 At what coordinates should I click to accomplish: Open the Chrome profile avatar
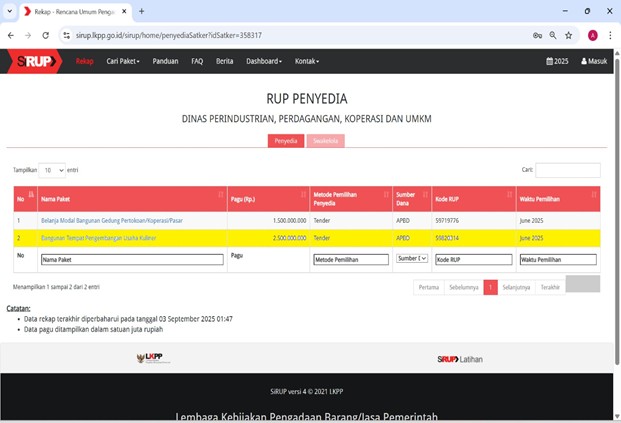593,34
